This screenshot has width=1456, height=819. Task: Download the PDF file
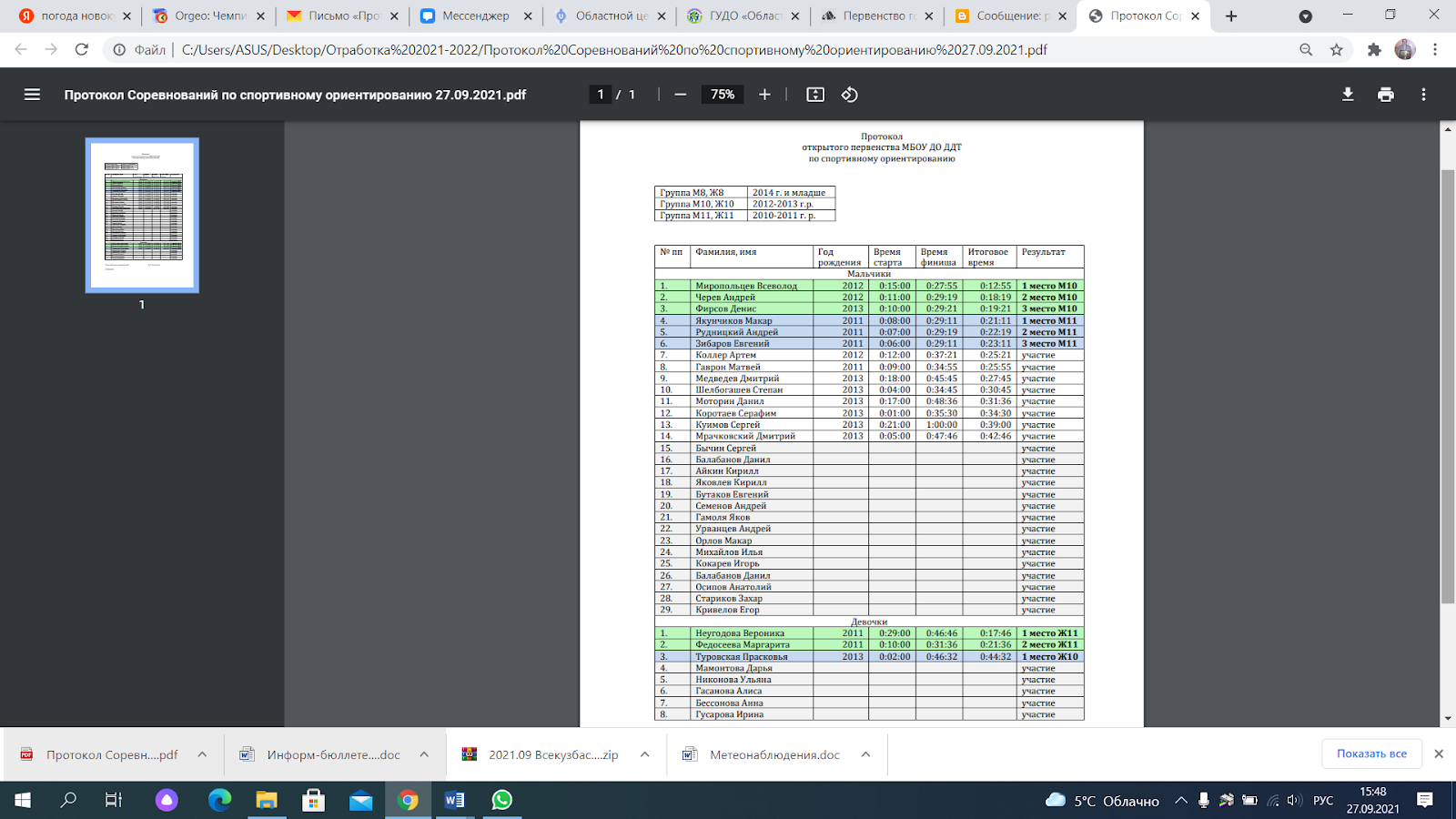1348,95
